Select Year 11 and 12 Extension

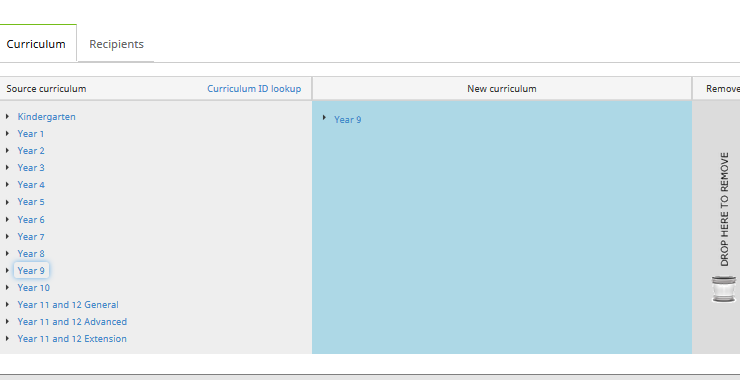(x=72, y=338)
